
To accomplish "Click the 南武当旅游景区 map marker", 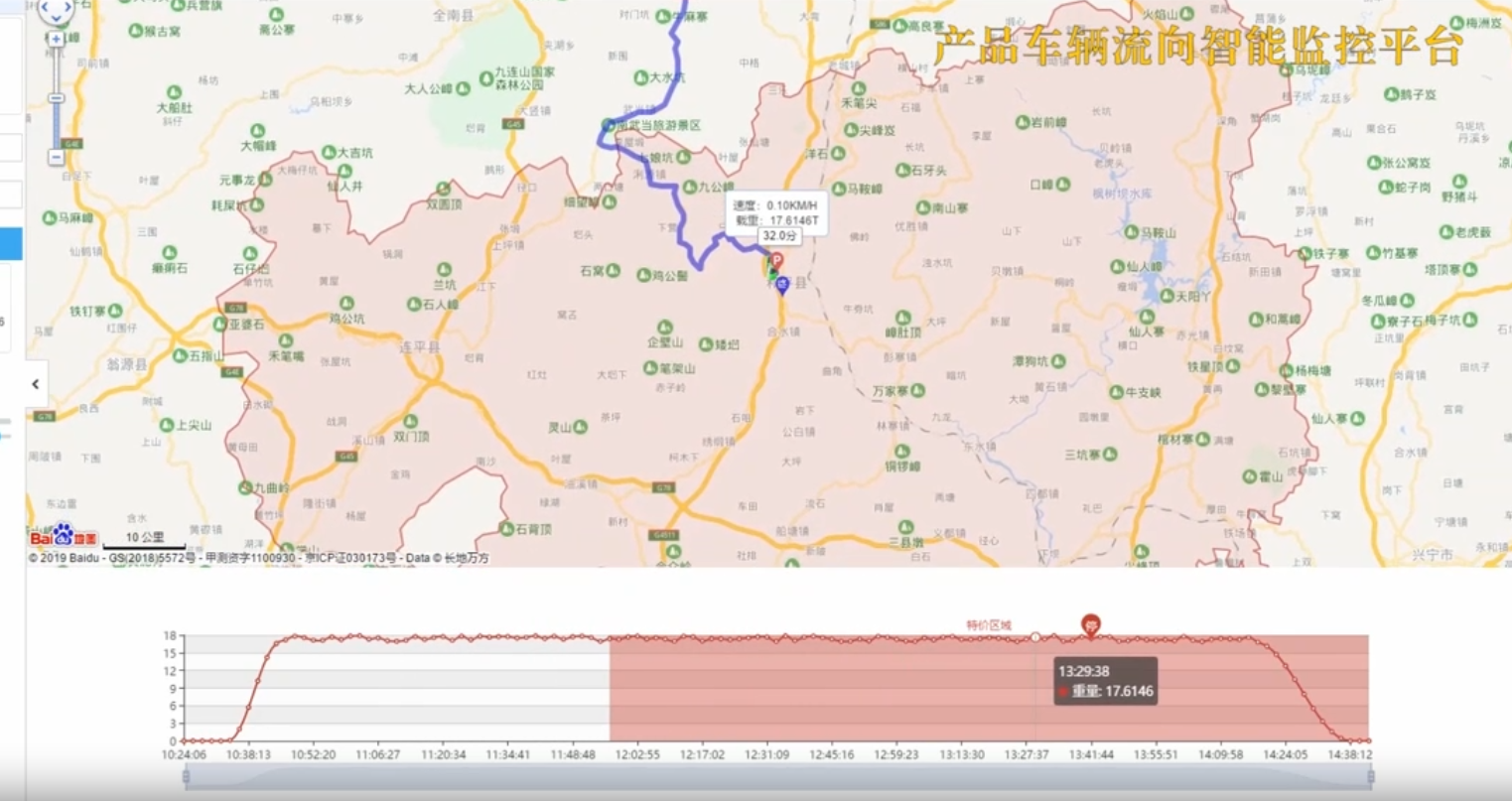I will point(609,125).
